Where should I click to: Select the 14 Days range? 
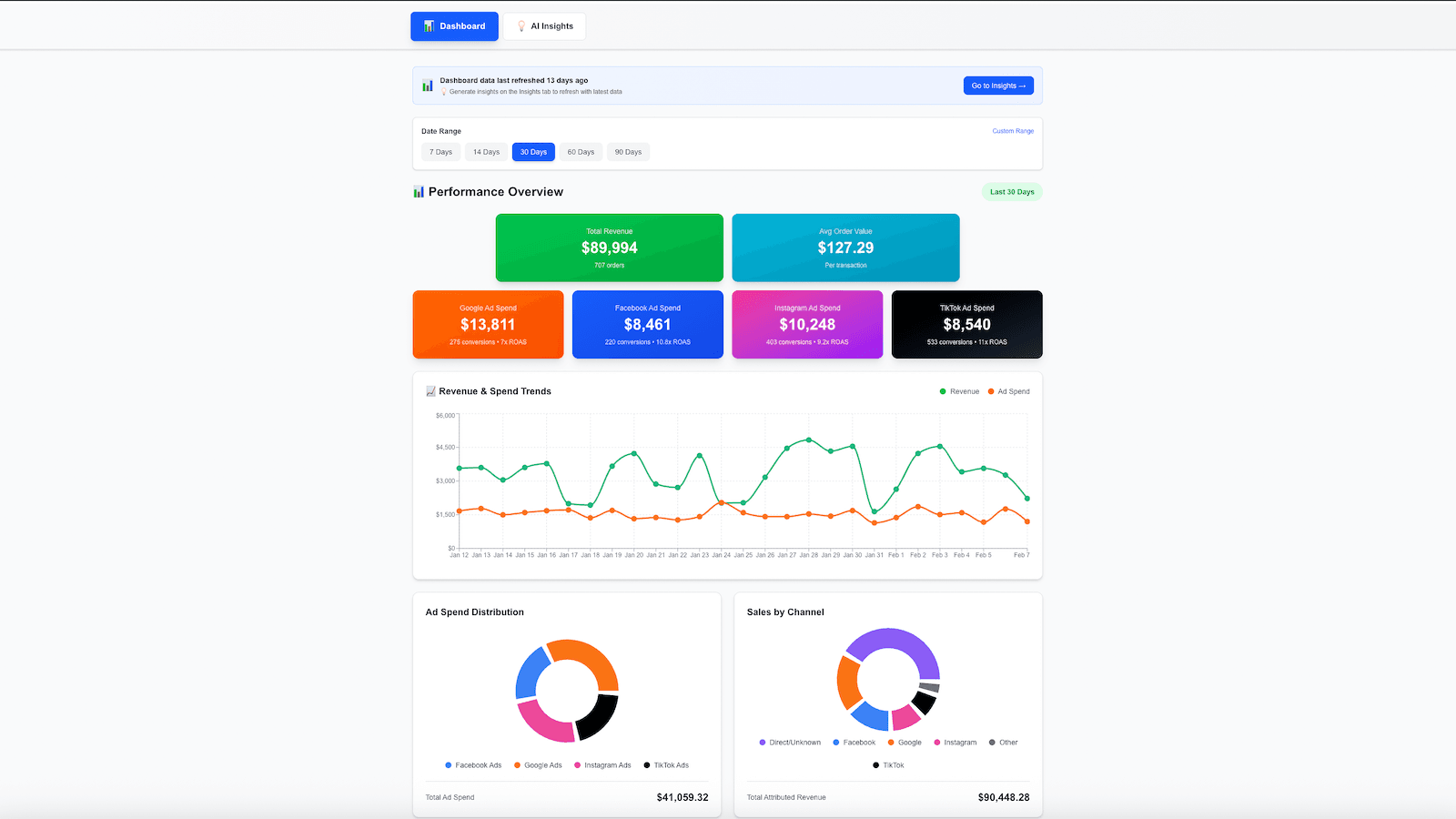pos(486,152)
